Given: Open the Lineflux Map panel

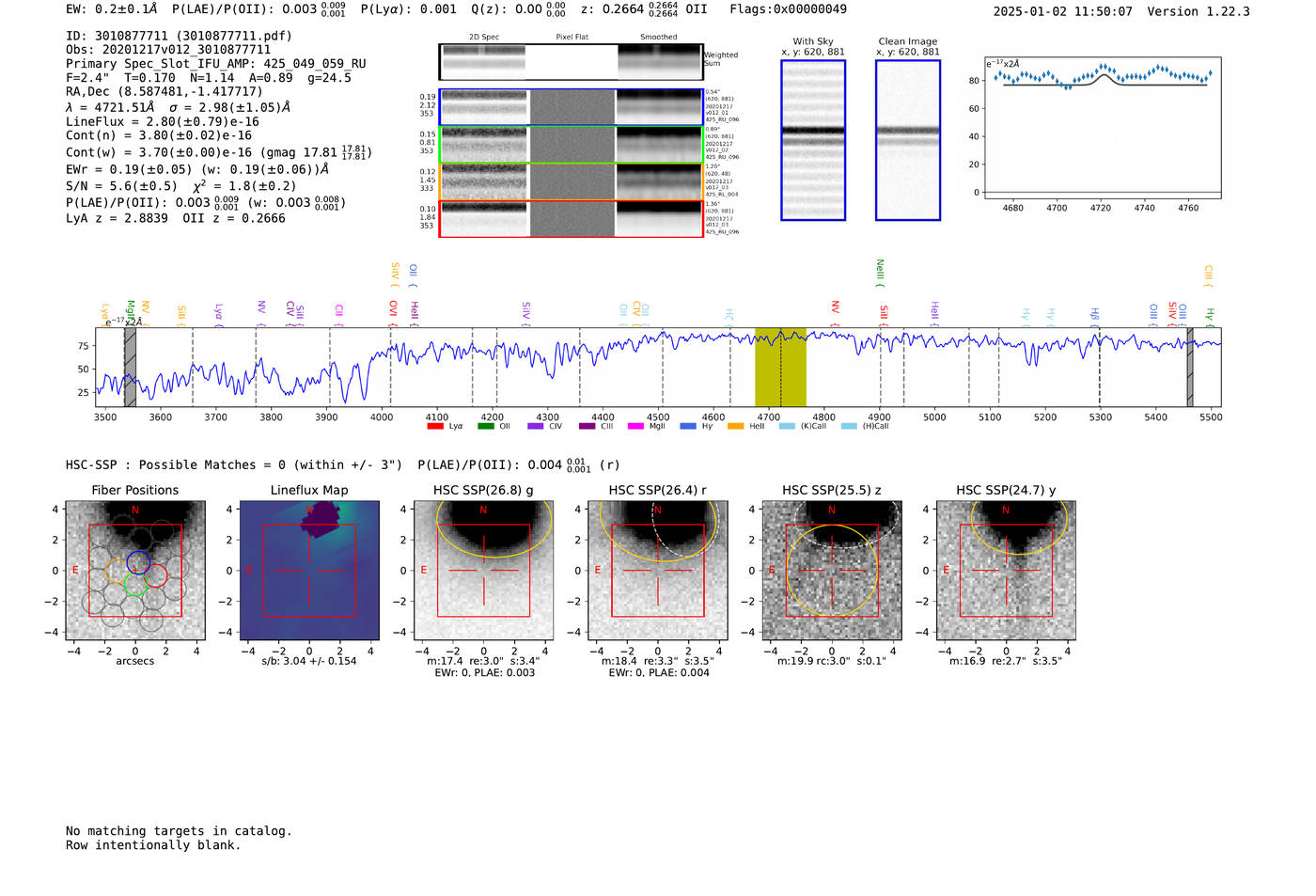Looking at the screenshot, I should coord(309,571).
